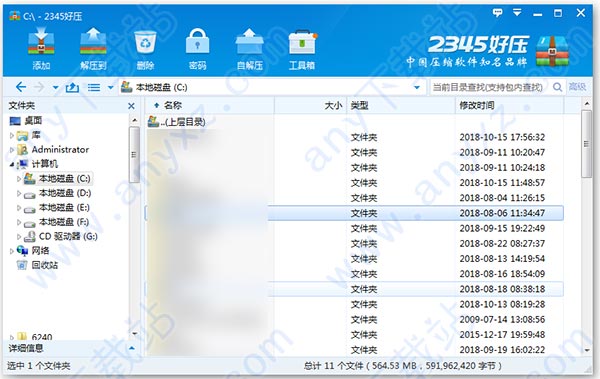Close the 文件夹 folder panel
This screenshot has width=600, height=379.
[x=131, y=106]
